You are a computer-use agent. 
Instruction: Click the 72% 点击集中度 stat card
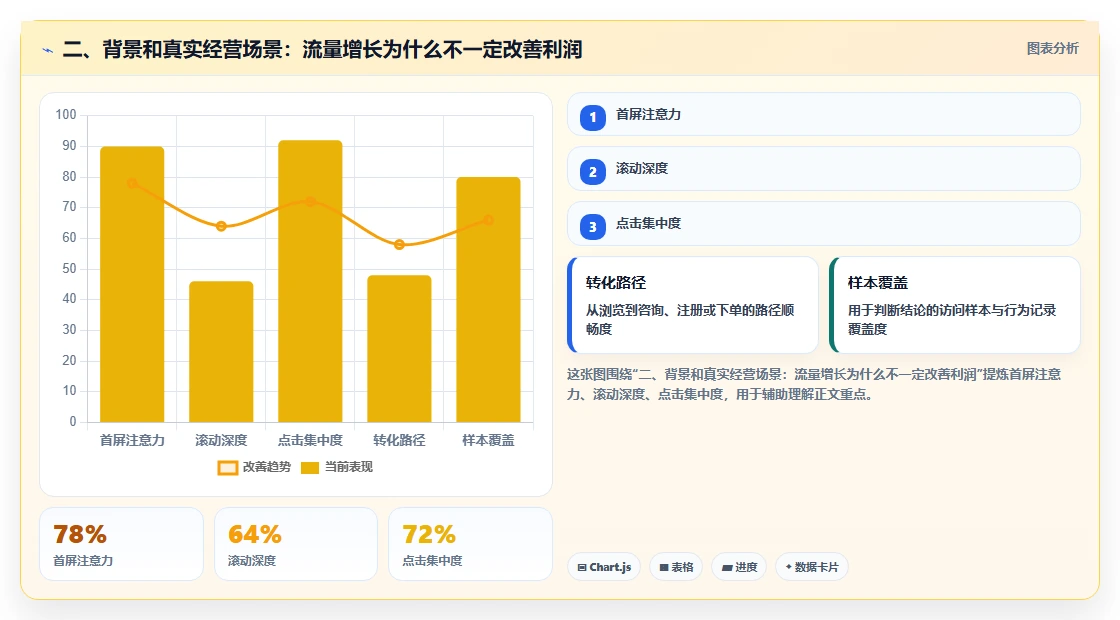click(470, 544)
